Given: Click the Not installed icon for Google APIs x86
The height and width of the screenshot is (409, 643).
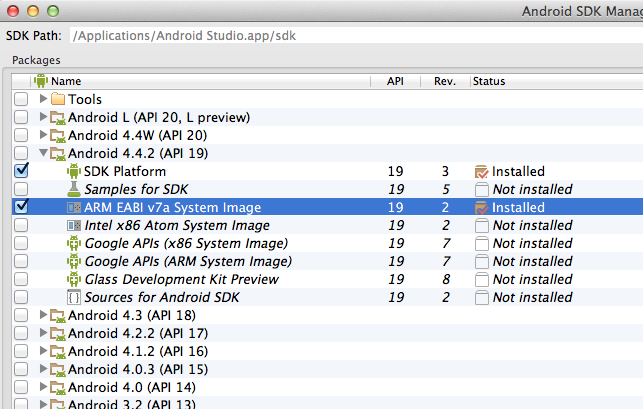Looking at the screenshot, I should (x=482, y=244).
